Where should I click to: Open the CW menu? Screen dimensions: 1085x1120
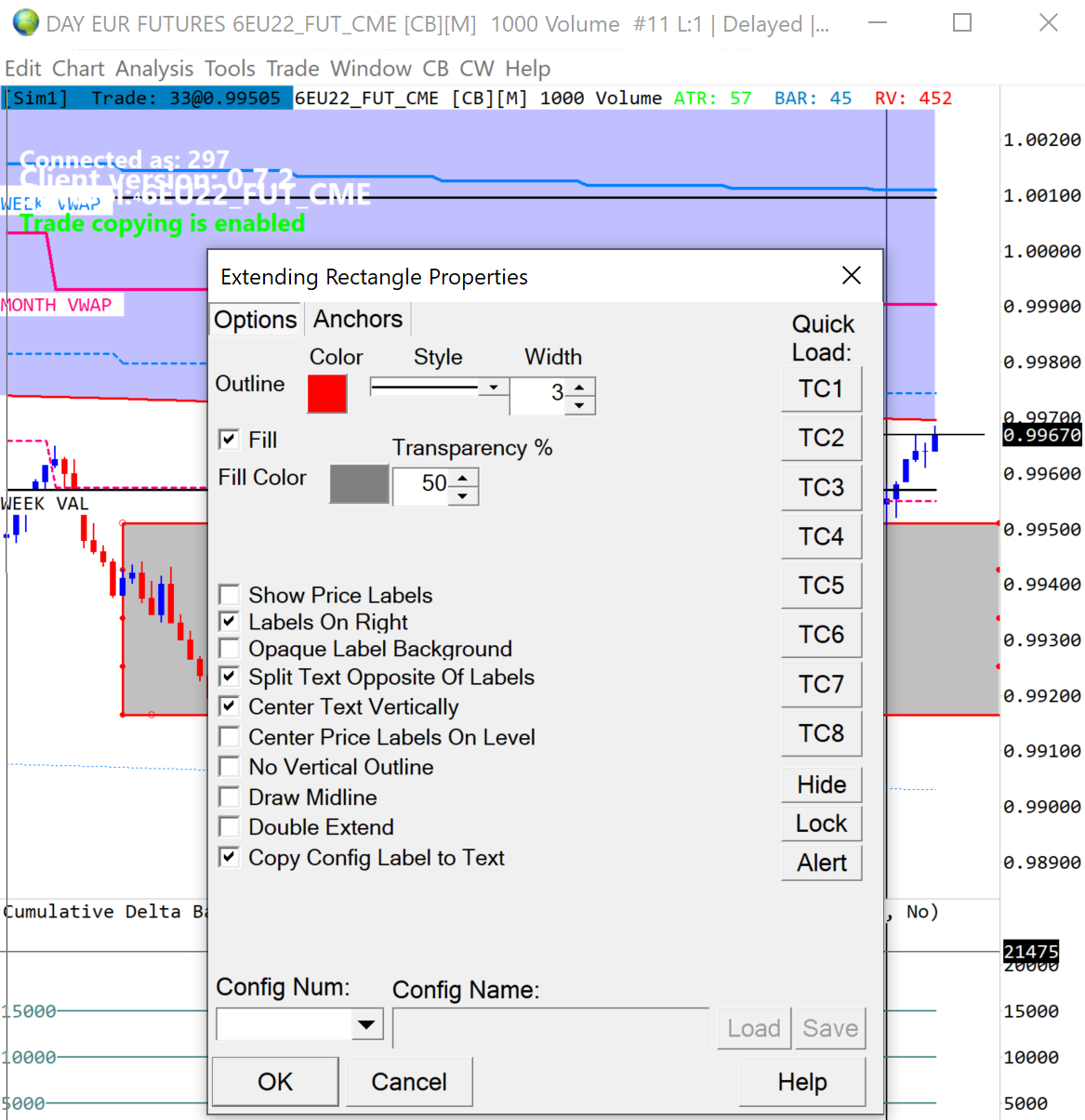[477, 69]
